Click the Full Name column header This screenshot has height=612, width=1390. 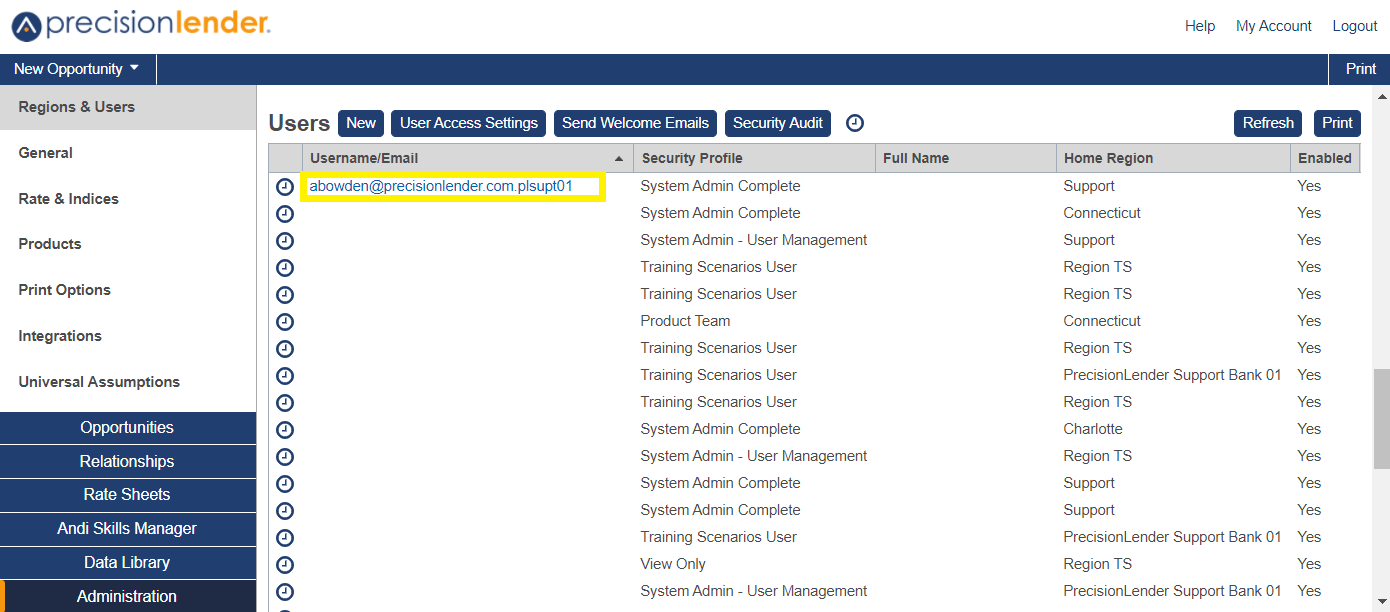[x=965, y=158]
